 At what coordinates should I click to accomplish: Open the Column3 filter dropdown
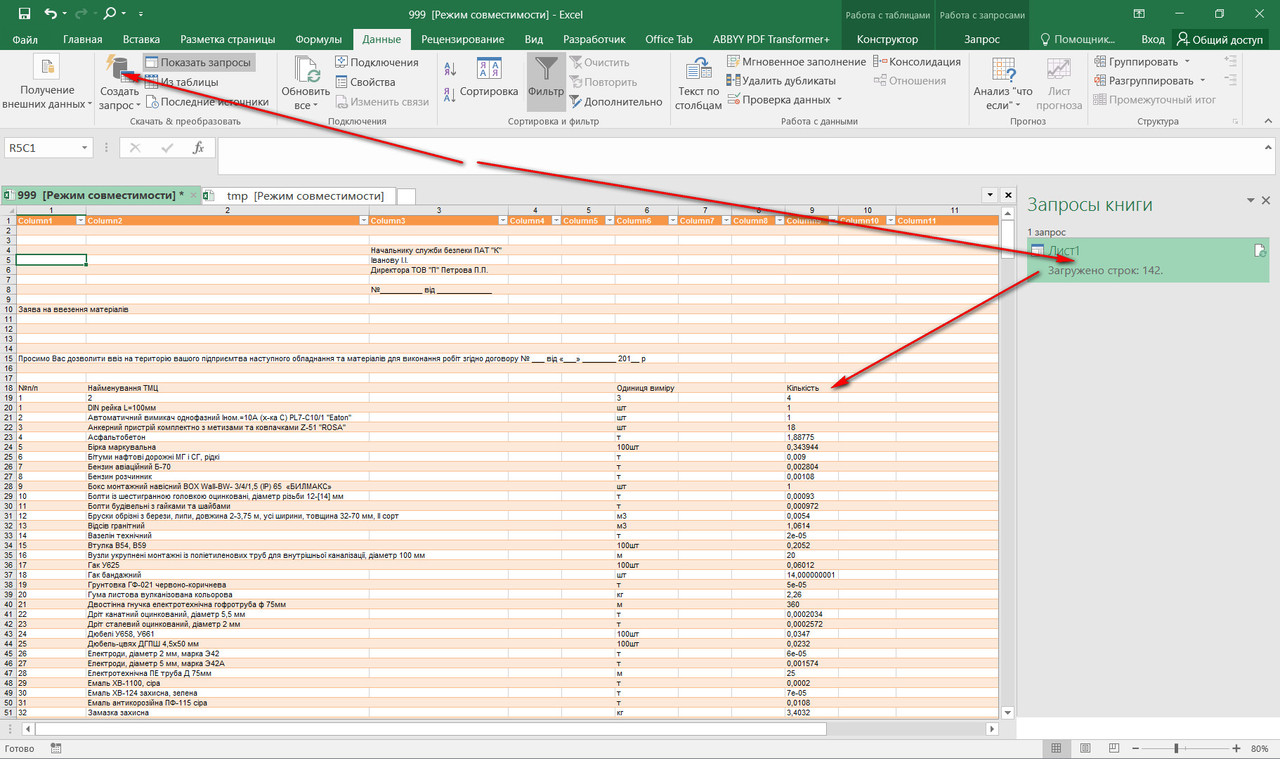(502, 220)
